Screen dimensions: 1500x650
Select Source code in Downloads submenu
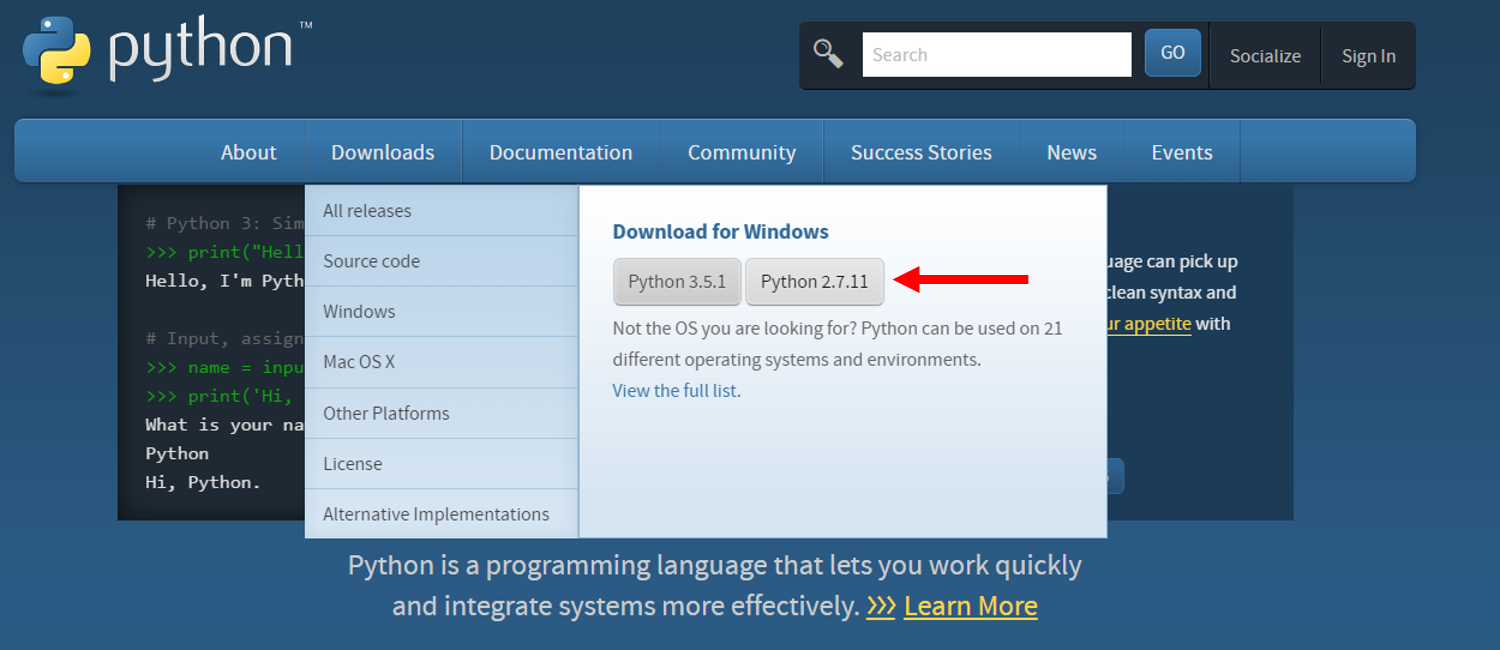[x=442, y=261]
